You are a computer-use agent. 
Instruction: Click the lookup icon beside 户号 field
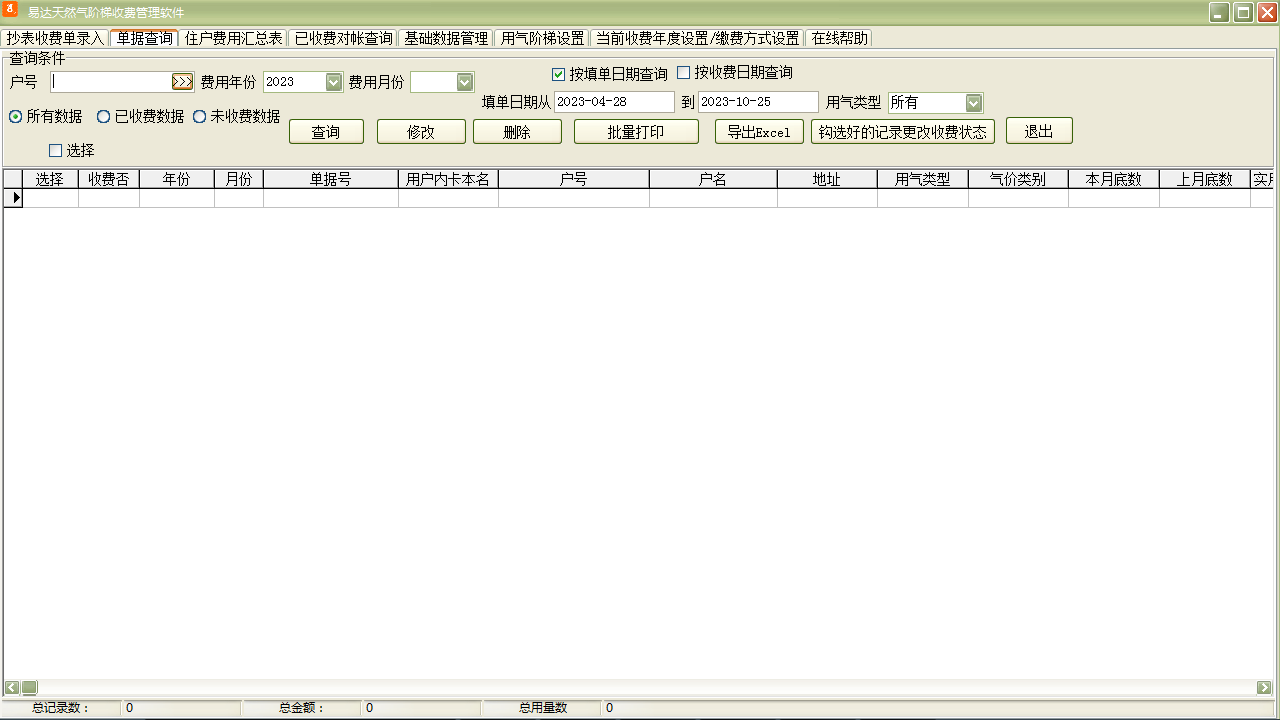click(182, 82)
